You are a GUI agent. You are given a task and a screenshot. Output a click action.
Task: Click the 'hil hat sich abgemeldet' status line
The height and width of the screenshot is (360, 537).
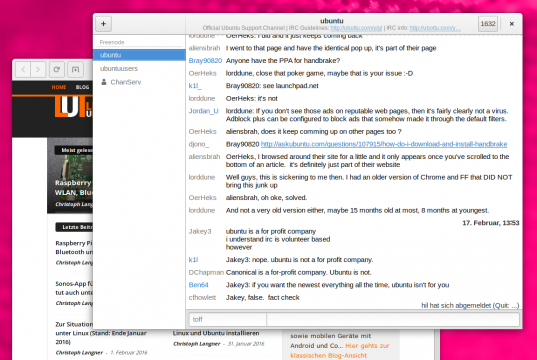click(470, 306)
